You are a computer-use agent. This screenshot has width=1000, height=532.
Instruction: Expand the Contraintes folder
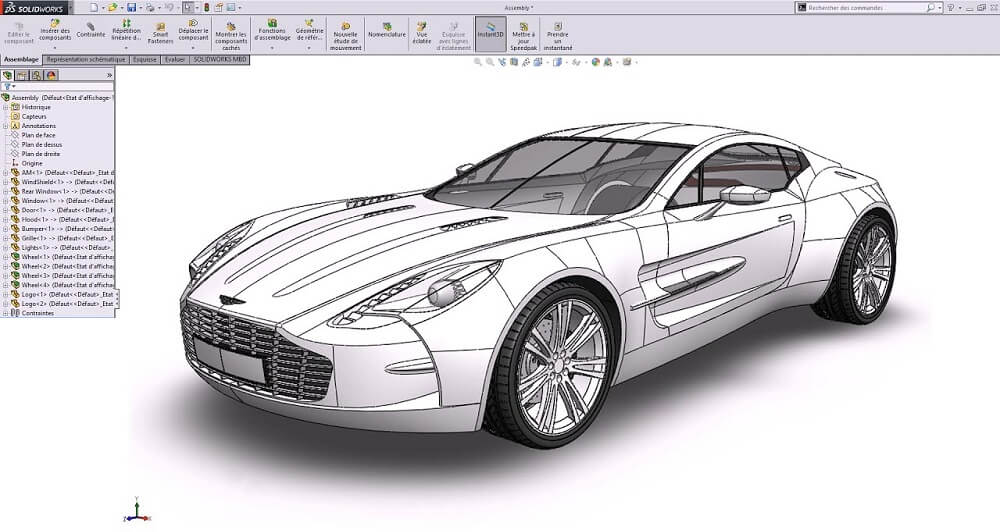tap(6, 313)
